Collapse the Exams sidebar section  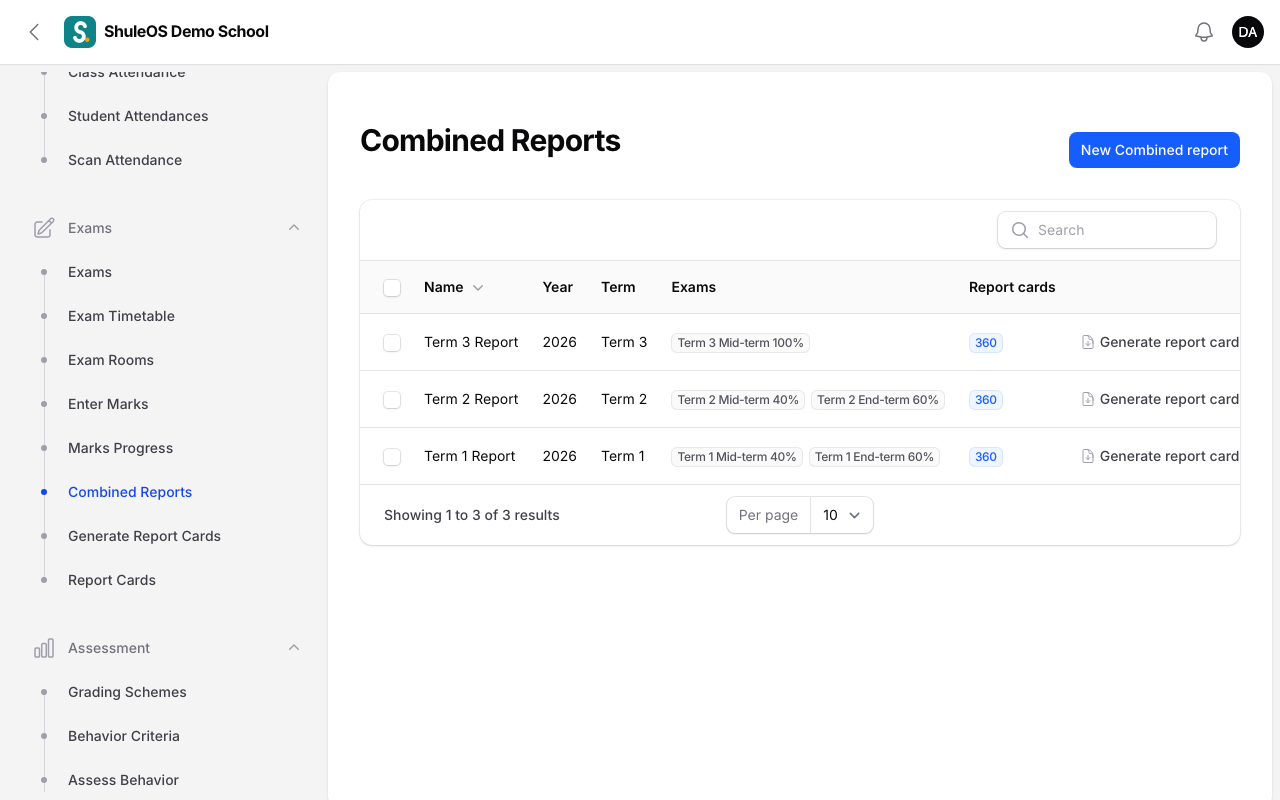[294, 228]
